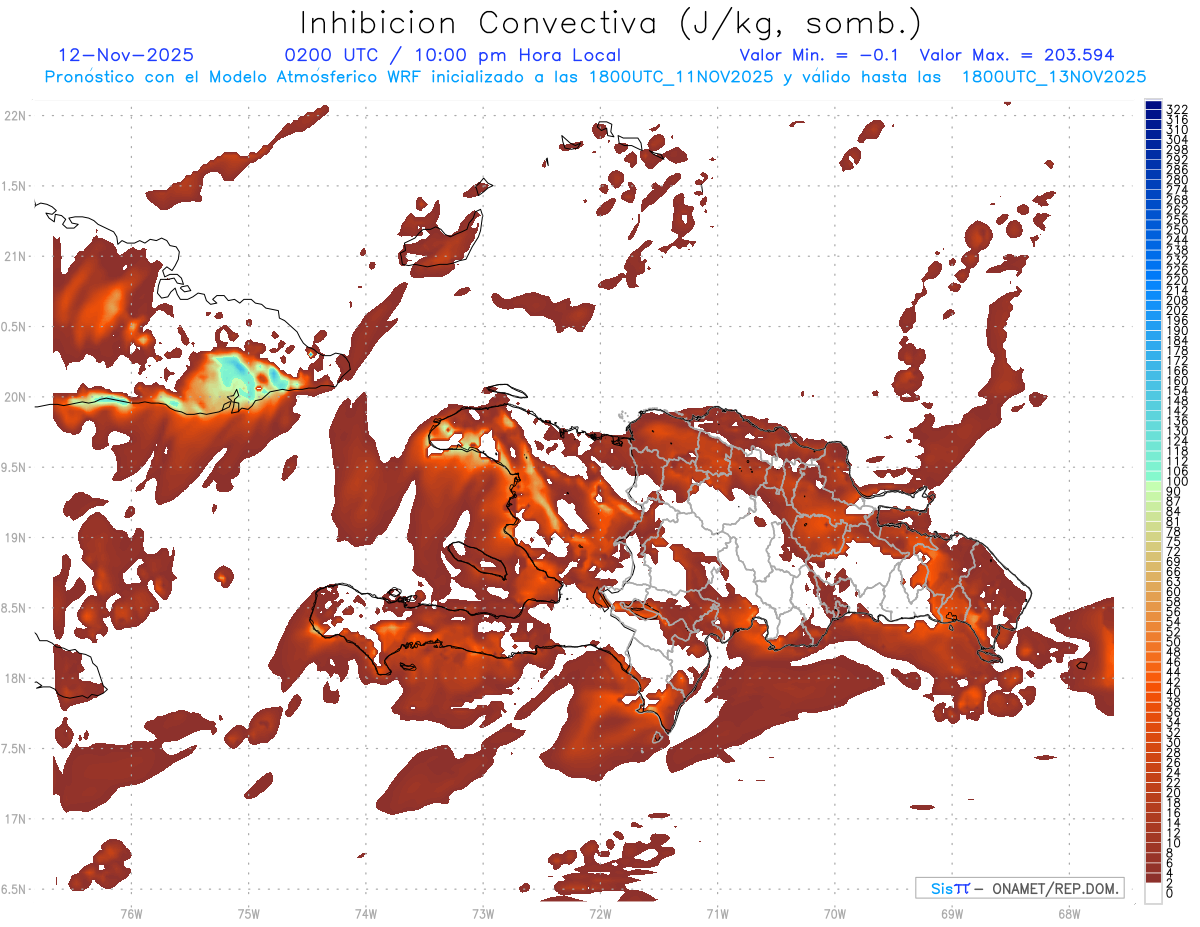Click the '0200 UTC / 10:00 pm Hora Local' time label
The image size is (1200, 927).
(453, 56)
